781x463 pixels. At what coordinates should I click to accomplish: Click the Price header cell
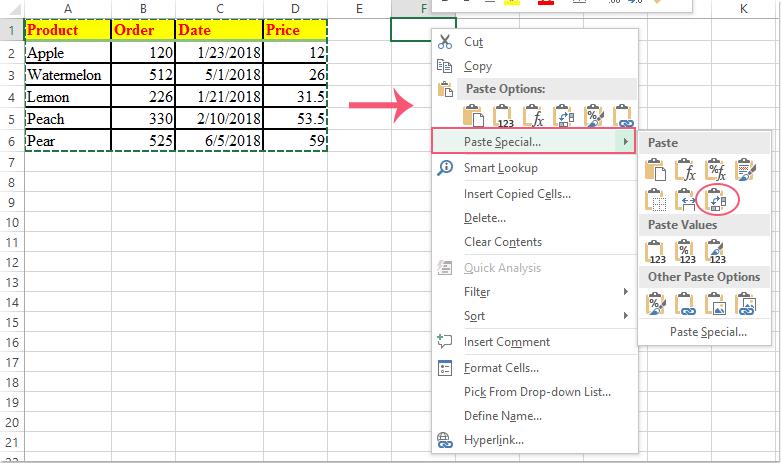[295, 30]
